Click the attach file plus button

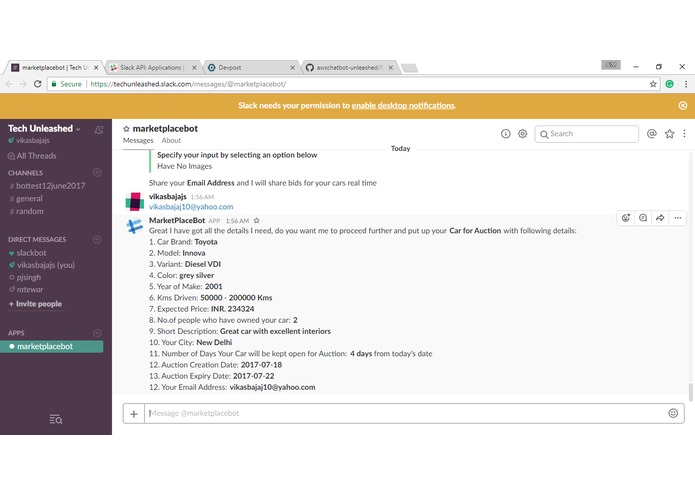tap(134, 413)
